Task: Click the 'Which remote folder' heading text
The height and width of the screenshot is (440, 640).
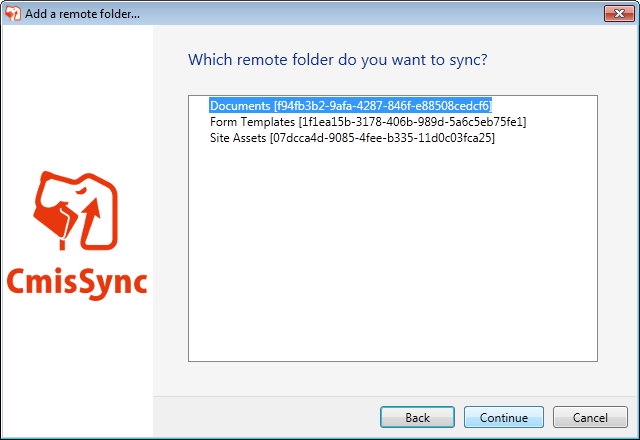Action: 337,60
